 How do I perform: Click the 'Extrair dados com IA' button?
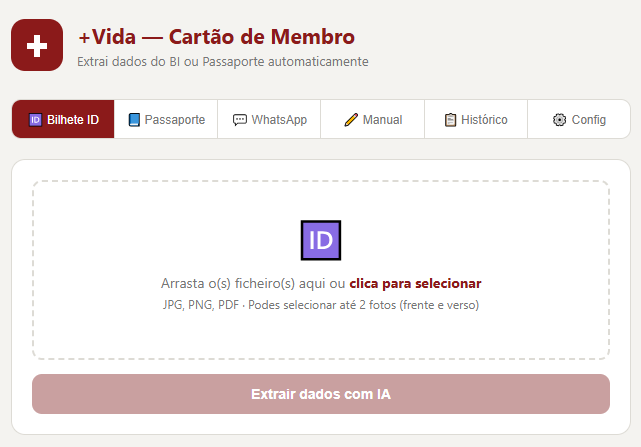tap(321, 394)
